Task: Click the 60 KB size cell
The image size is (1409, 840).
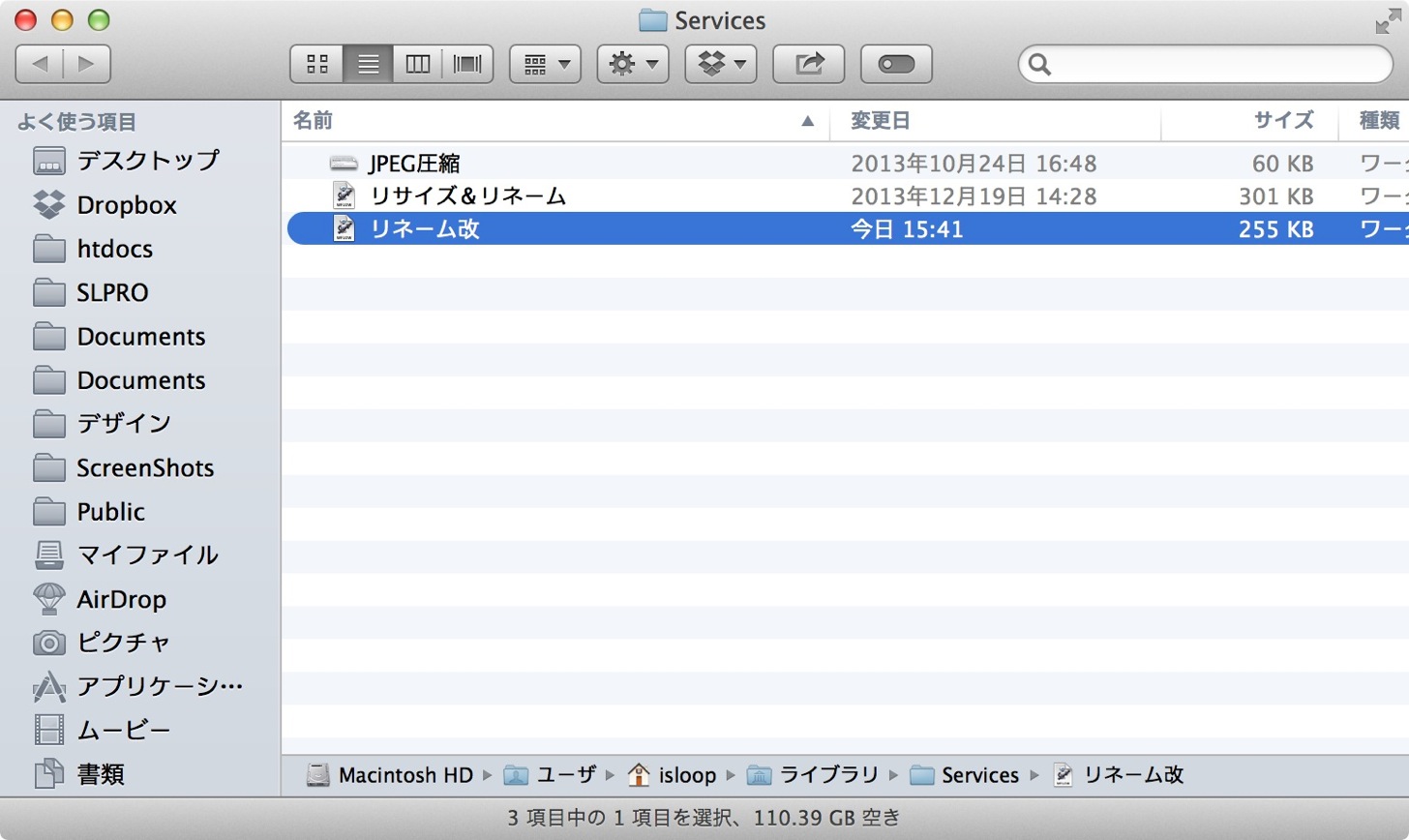Action: point(1282,164)
